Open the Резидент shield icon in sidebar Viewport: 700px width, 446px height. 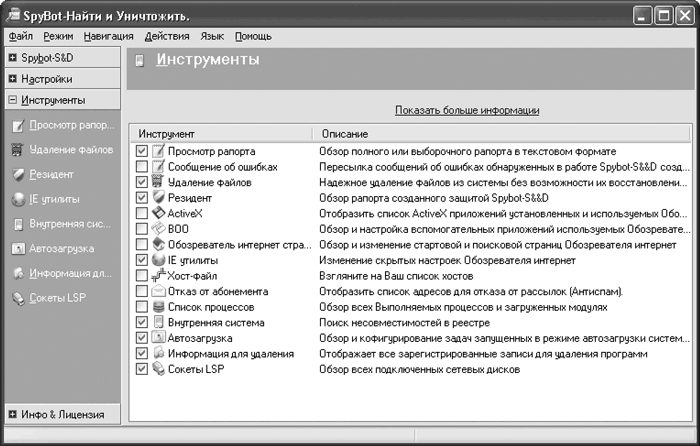point(18,175)
